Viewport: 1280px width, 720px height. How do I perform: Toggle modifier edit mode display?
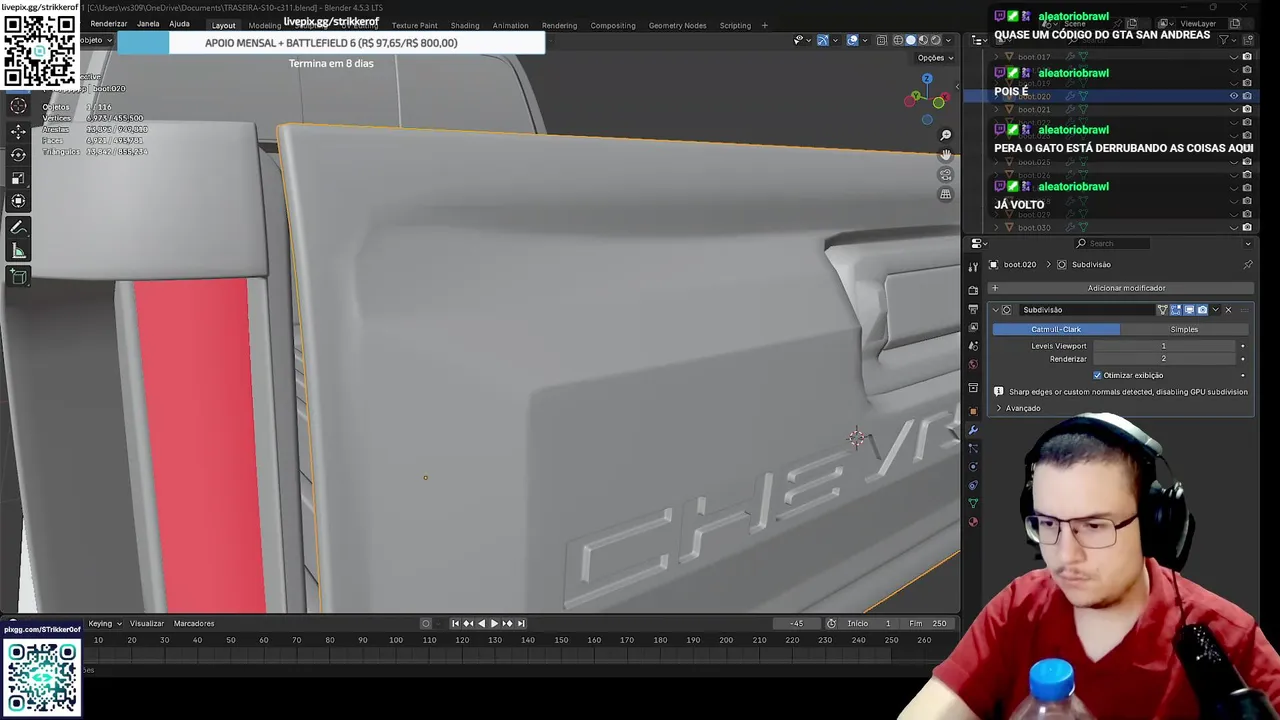1175,310
